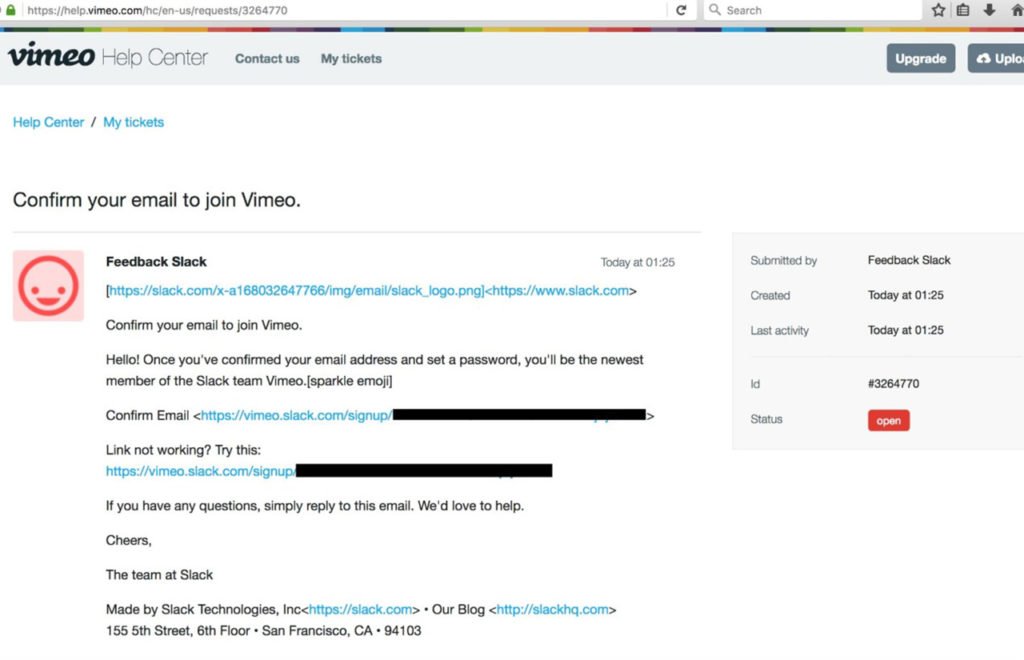Click the green padlock security icon
This screenshot has width=1024, height=660.
[x=10, y=10]
